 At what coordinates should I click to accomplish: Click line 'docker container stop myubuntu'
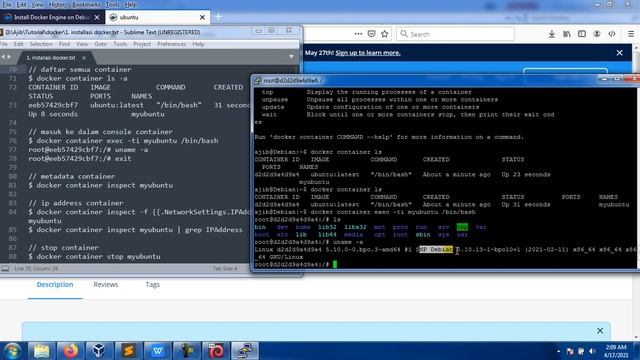tap(94, 256)
